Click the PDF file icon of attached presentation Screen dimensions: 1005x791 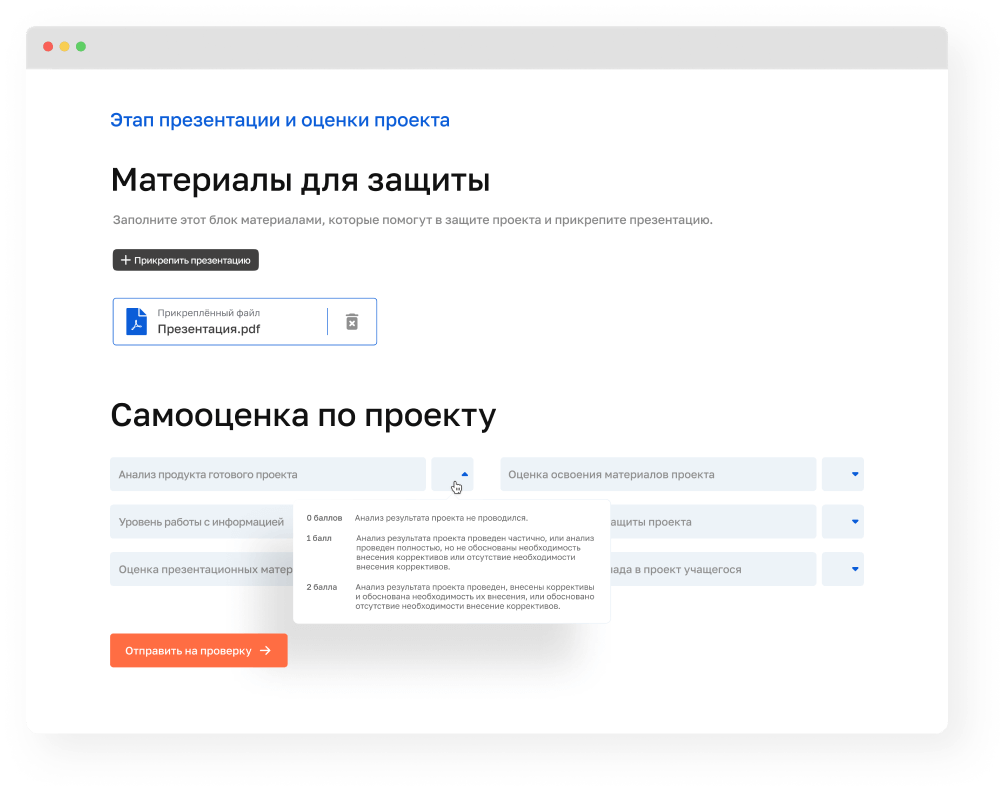(136, 321)
